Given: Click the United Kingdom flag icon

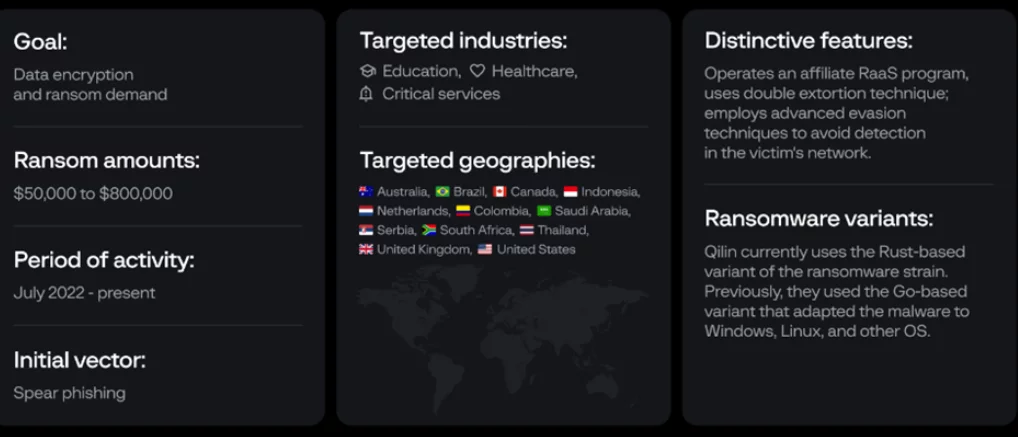Looking at the screenshot, I should 366,249.
